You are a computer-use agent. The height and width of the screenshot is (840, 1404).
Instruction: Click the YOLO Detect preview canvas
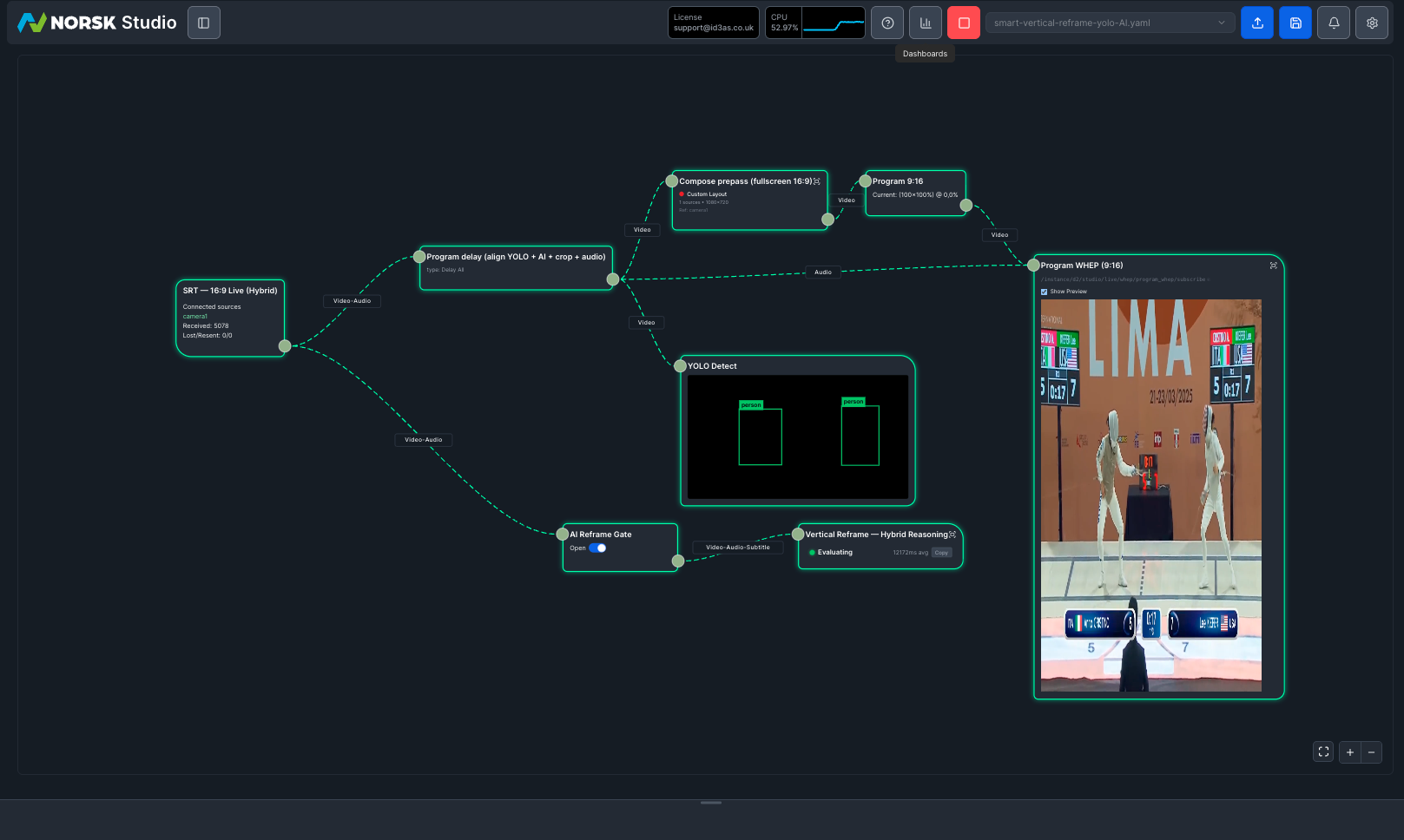pos(798,436)
